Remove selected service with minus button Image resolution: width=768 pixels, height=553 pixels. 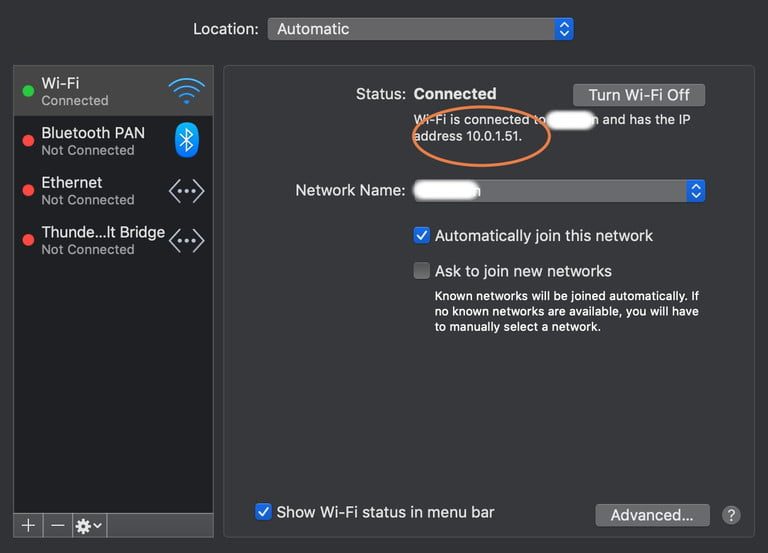58,525
